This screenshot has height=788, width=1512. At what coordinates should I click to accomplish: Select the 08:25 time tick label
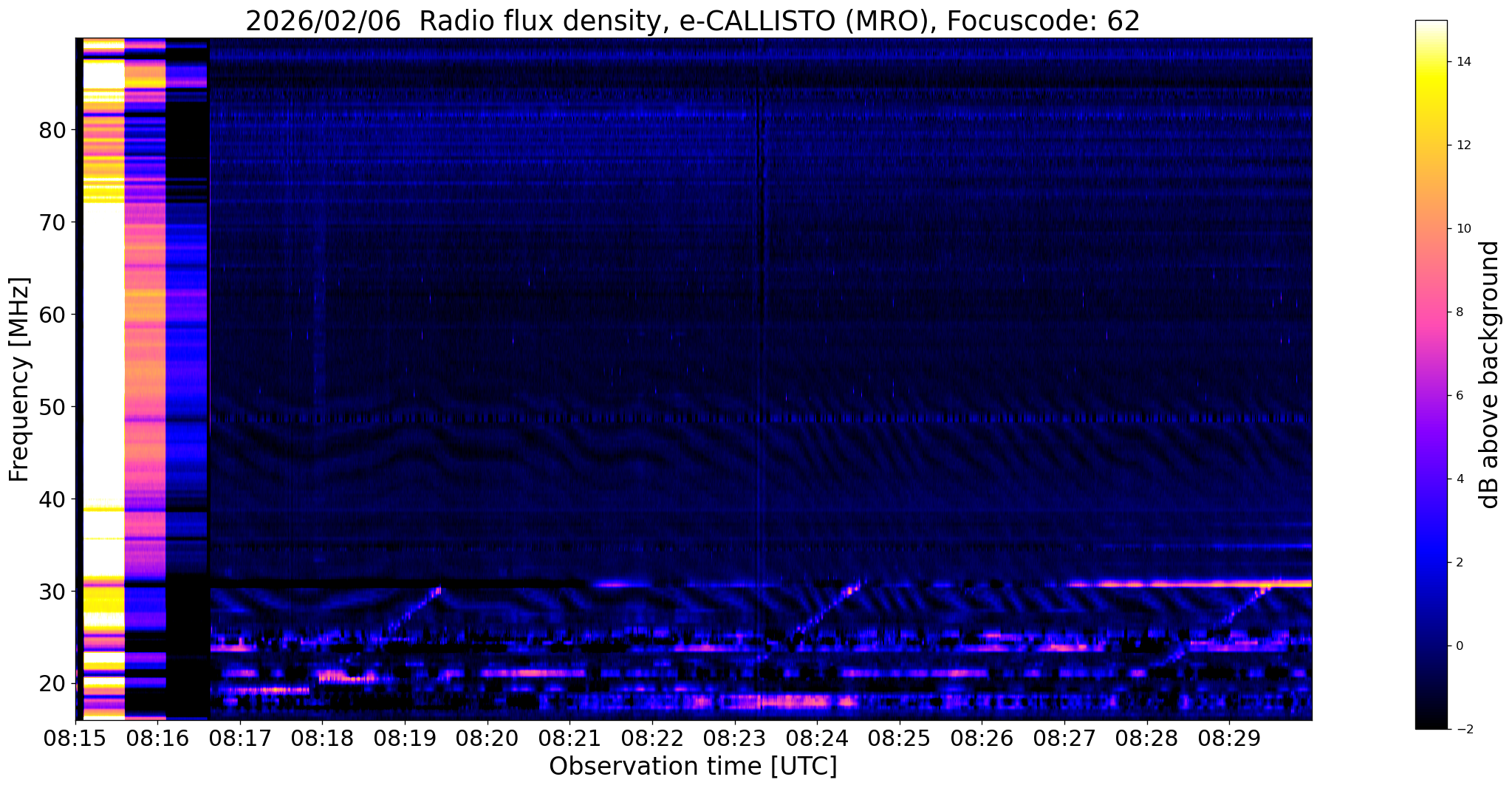click(899, 738)
